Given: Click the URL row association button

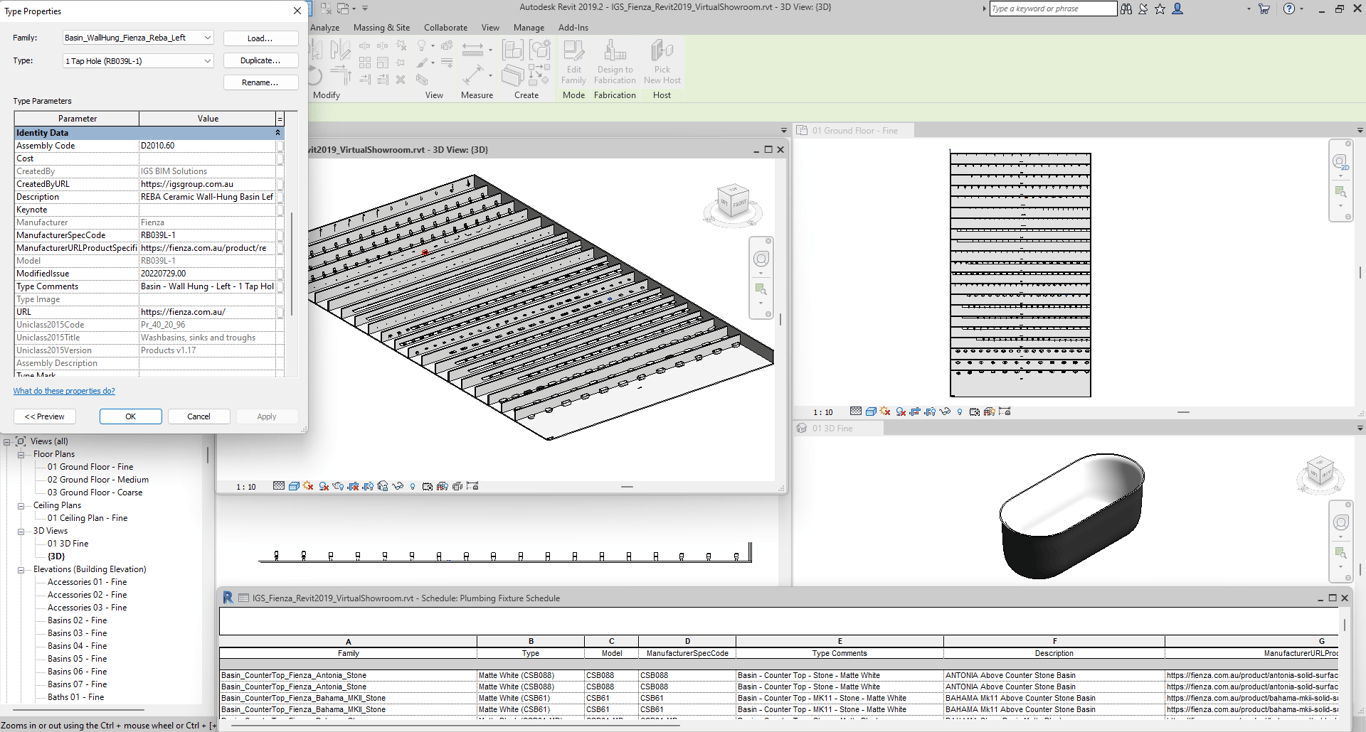Looking at the screenshot, I should (280, 312).
